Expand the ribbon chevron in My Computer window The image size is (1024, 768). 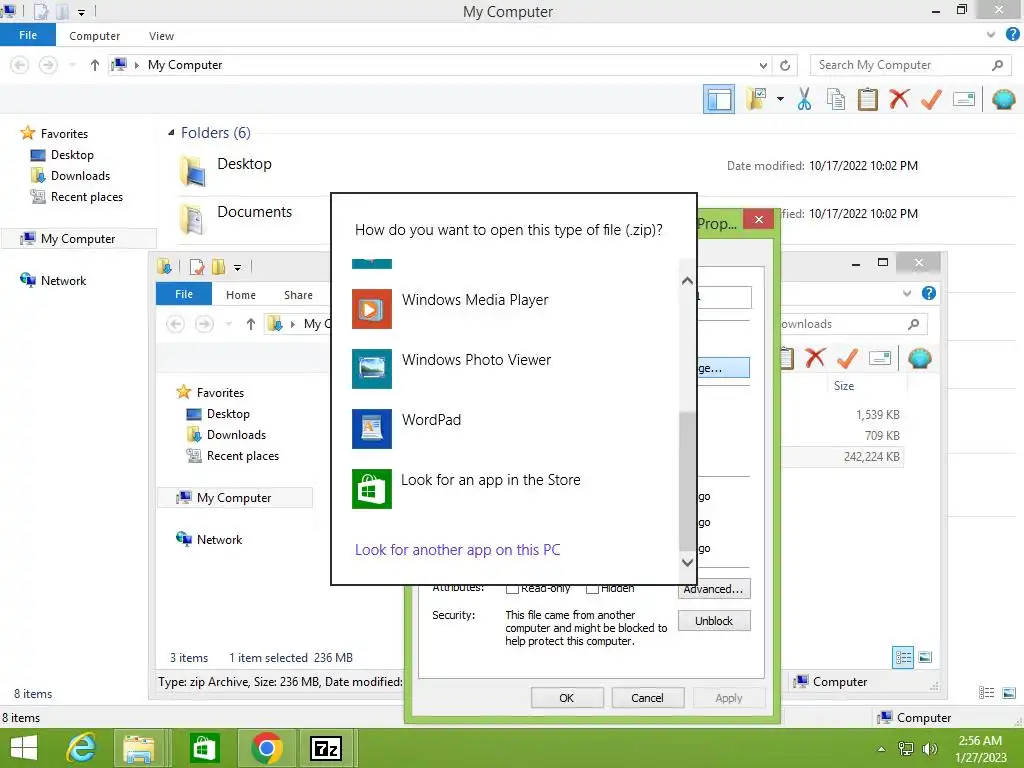coord(991,35)
